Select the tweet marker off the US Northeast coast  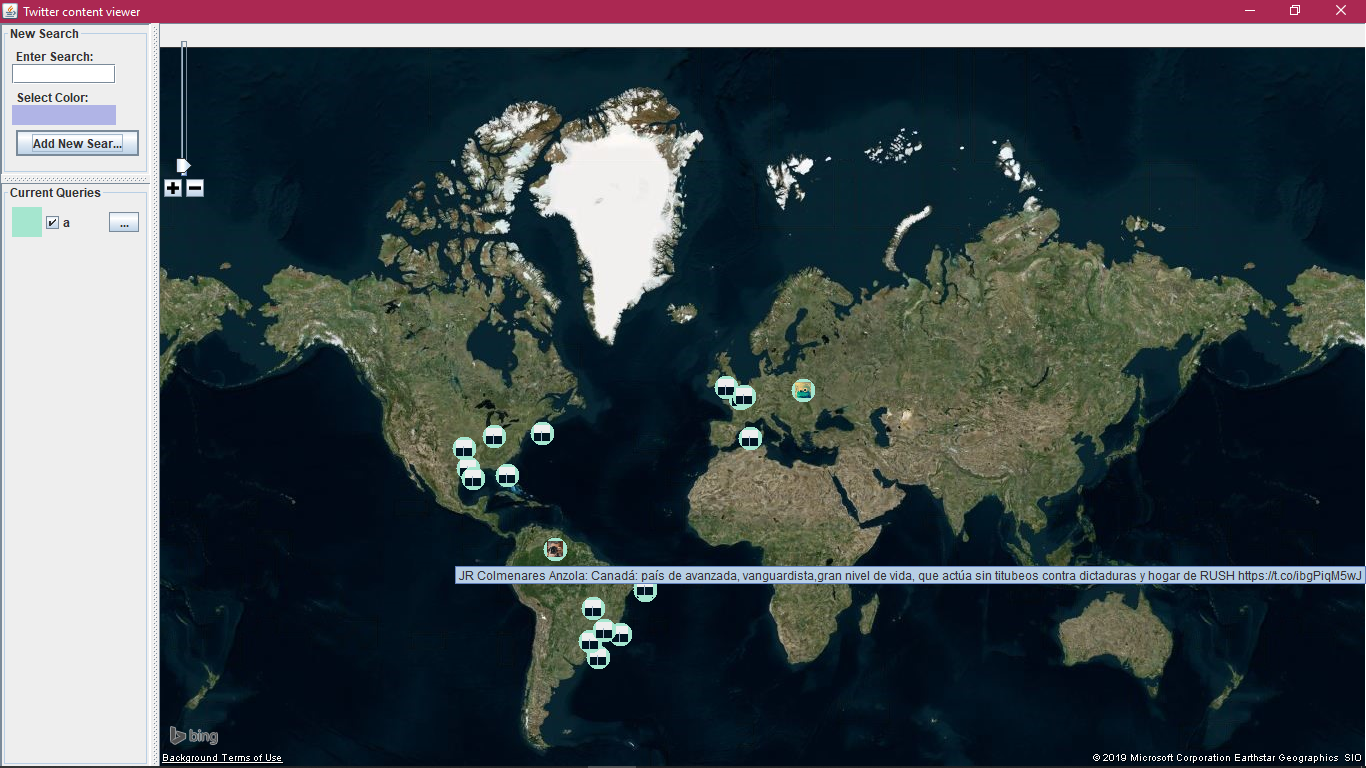coord(542,433)
